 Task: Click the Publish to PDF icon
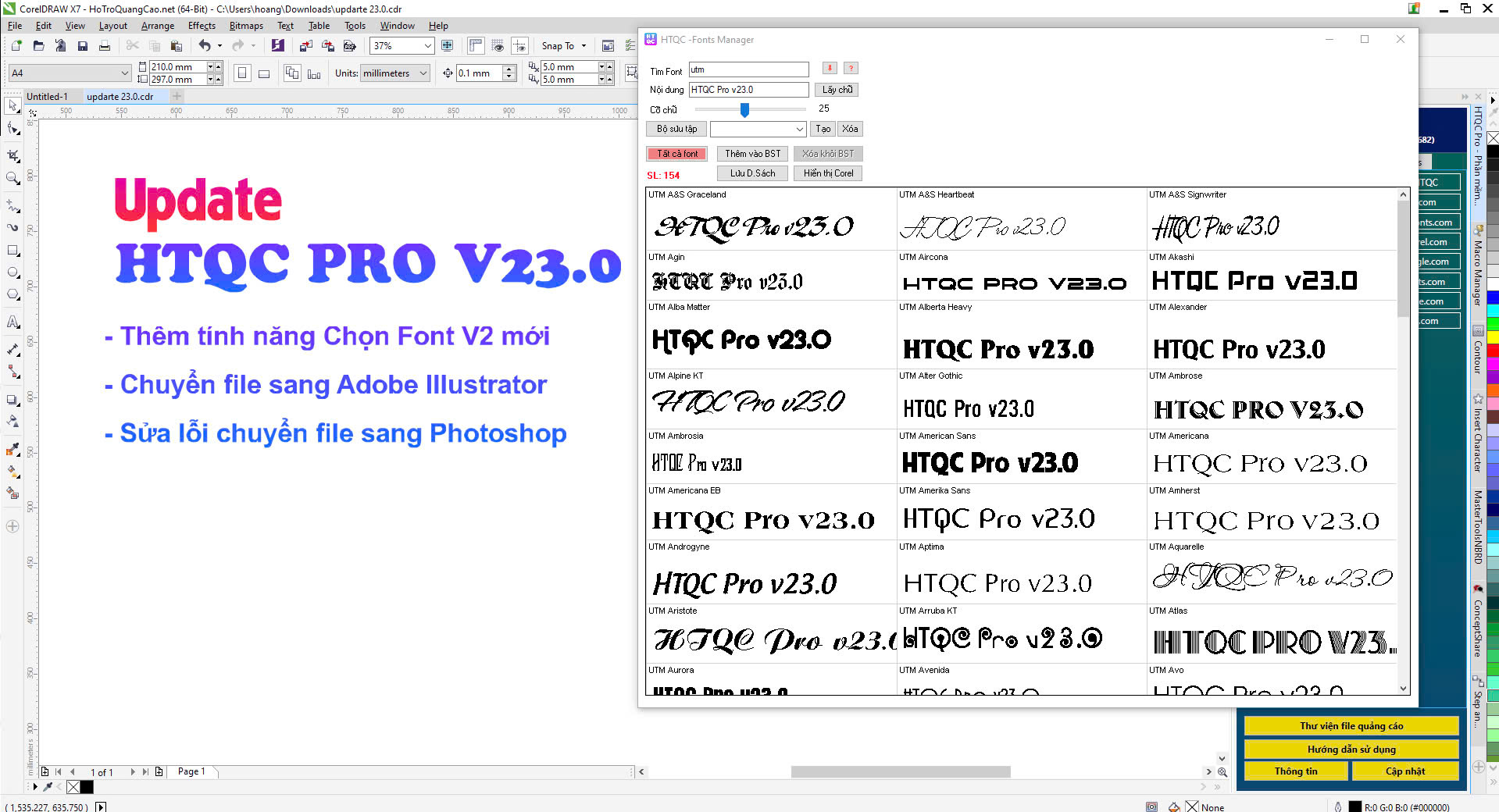coord(350,46)
